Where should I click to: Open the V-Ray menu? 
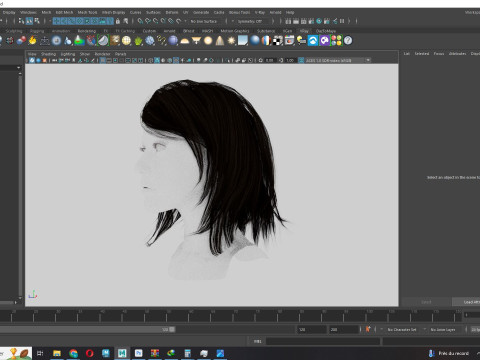click(260, 12)
